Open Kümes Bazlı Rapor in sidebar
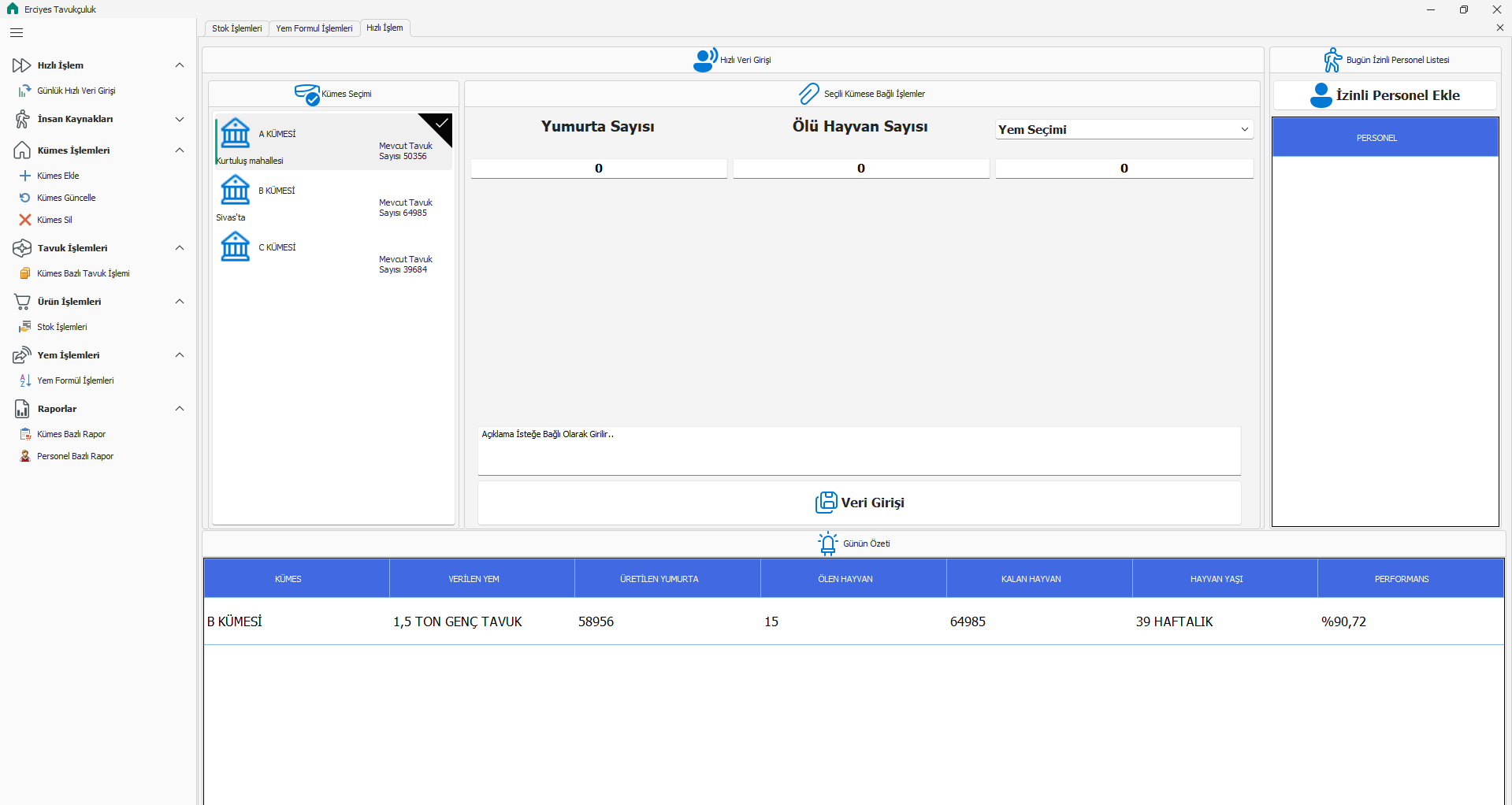 coord(71,434)
